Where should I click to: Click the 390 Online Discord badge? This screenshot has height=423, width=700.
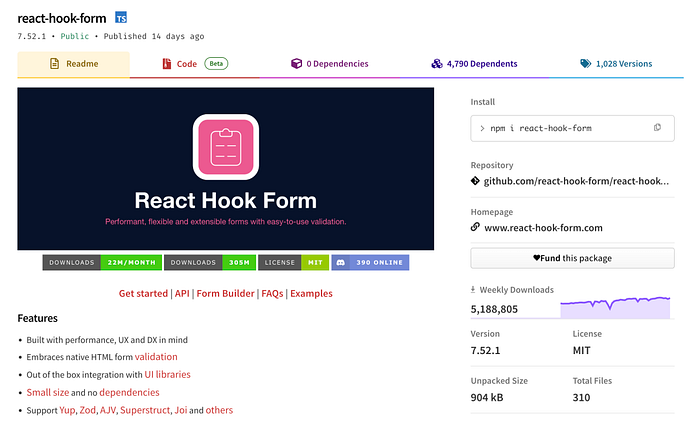[x=370, y=262]
